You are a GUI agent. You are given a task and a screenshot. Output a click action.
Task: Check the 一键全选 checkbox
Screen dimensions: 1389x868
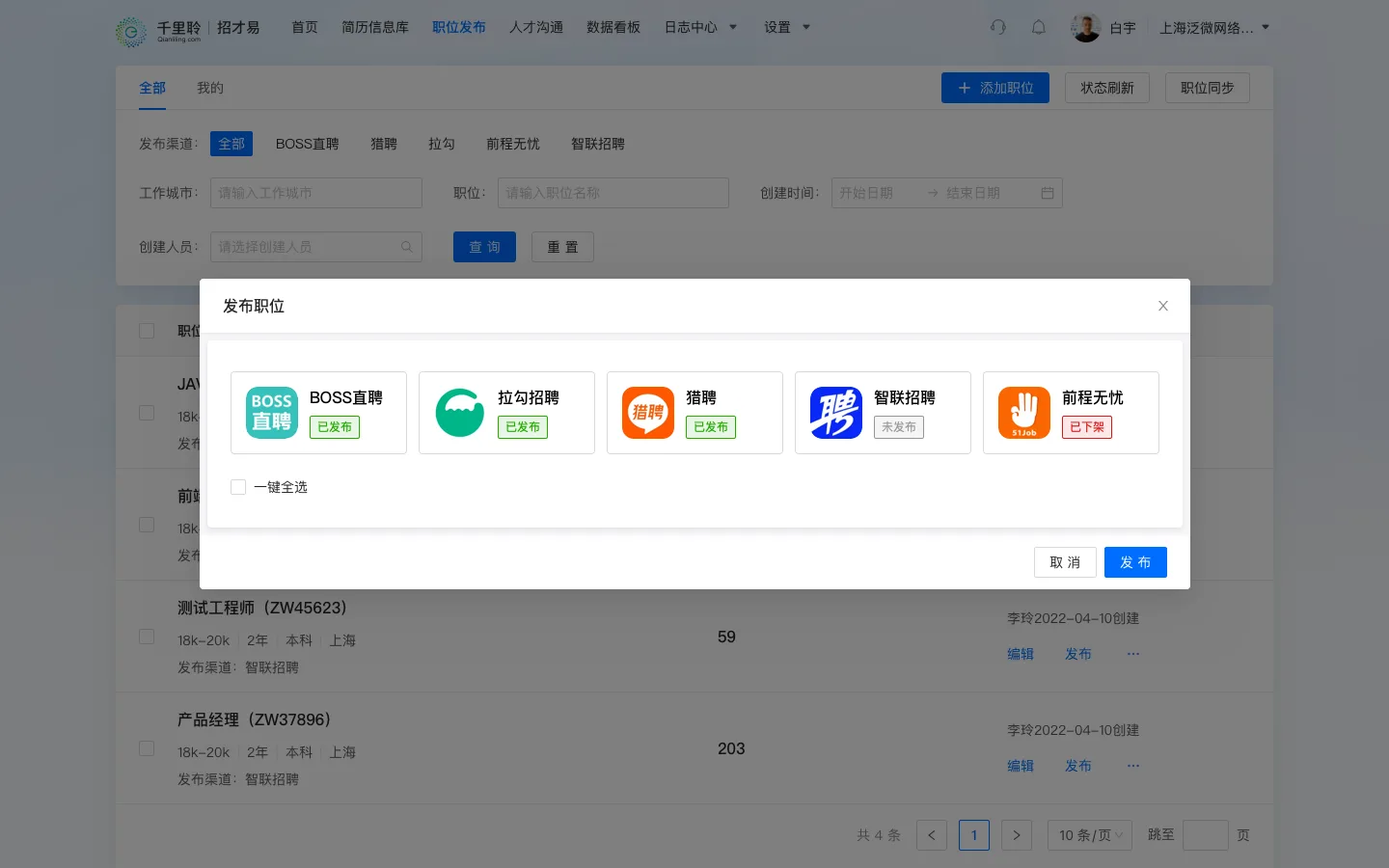tap(238, 487)
